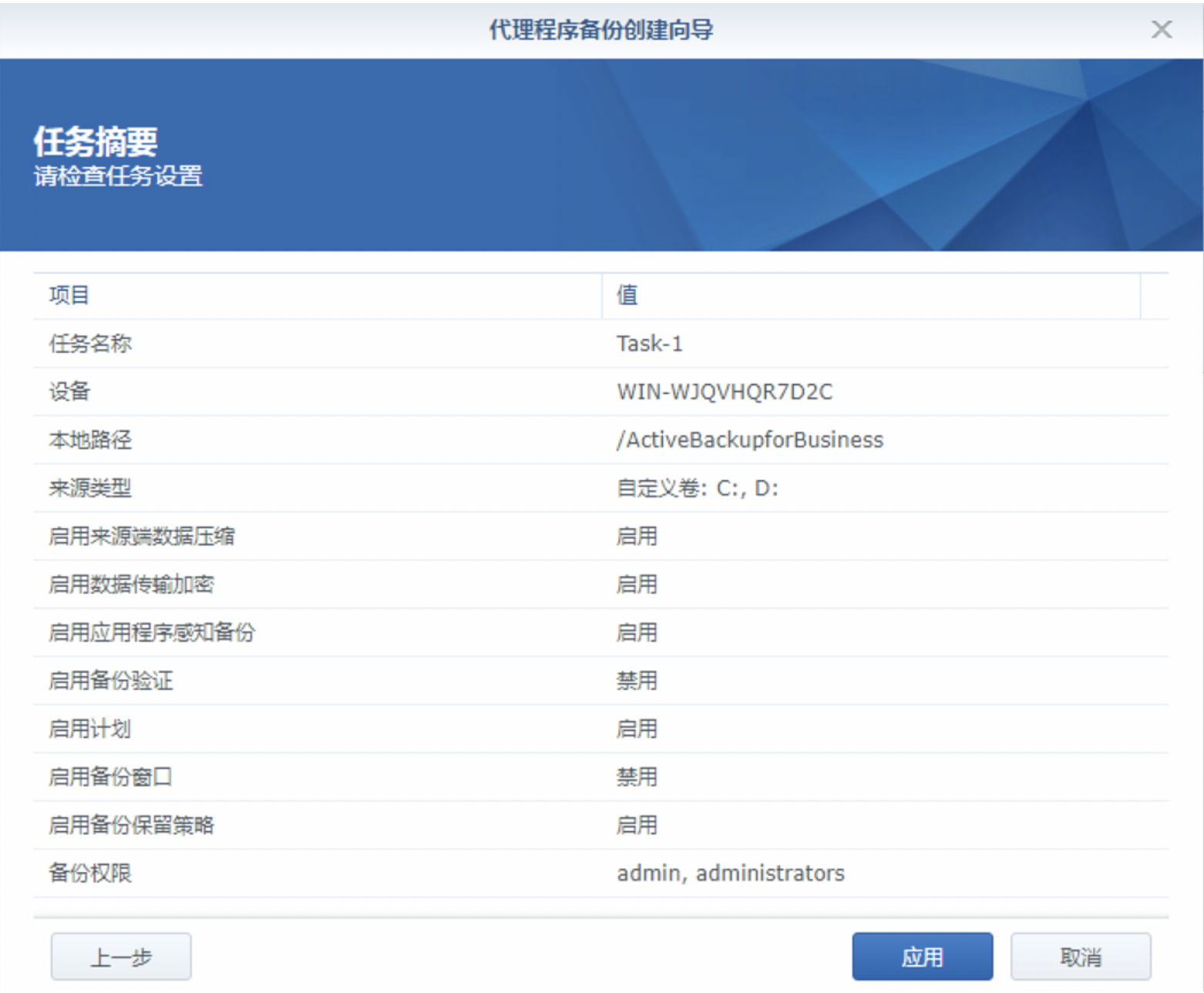1204x993 pixels.
Task: Click the 禁用 value for 启用备份验证
Action: point(637,681)
